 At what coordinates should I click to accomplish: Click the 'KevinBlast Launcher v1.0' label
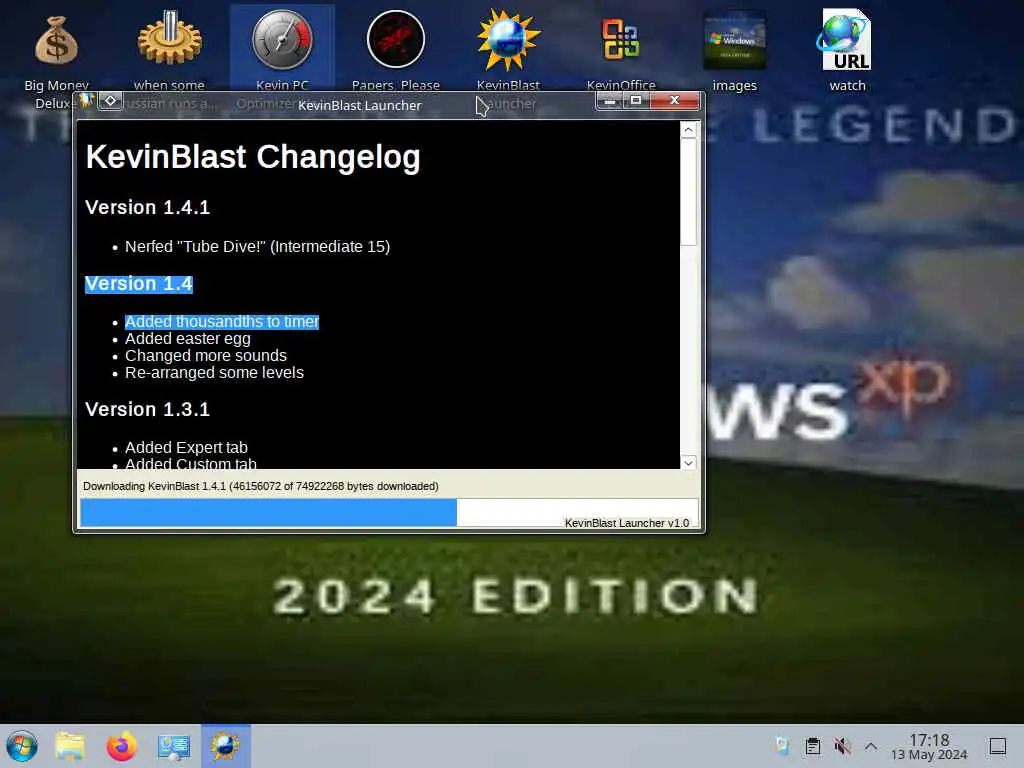(x=626, y=522)
